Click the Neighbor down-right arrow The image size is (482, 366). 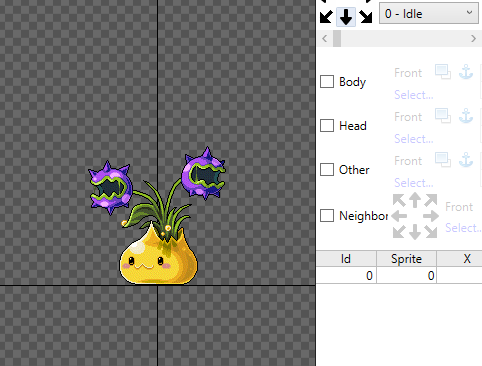[x=431, y=232]
